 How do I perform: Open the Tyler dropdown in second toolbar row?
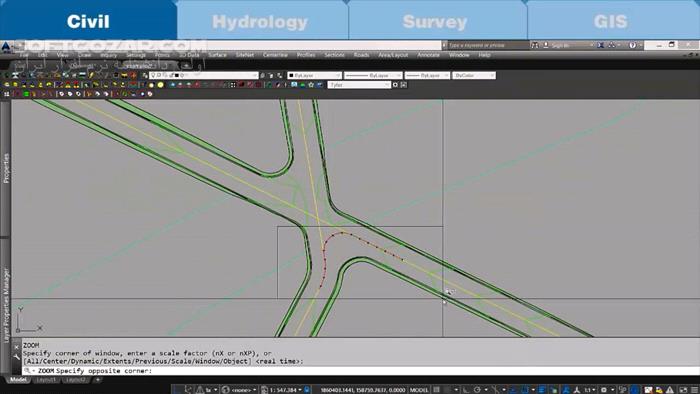[x=359, y=85]
